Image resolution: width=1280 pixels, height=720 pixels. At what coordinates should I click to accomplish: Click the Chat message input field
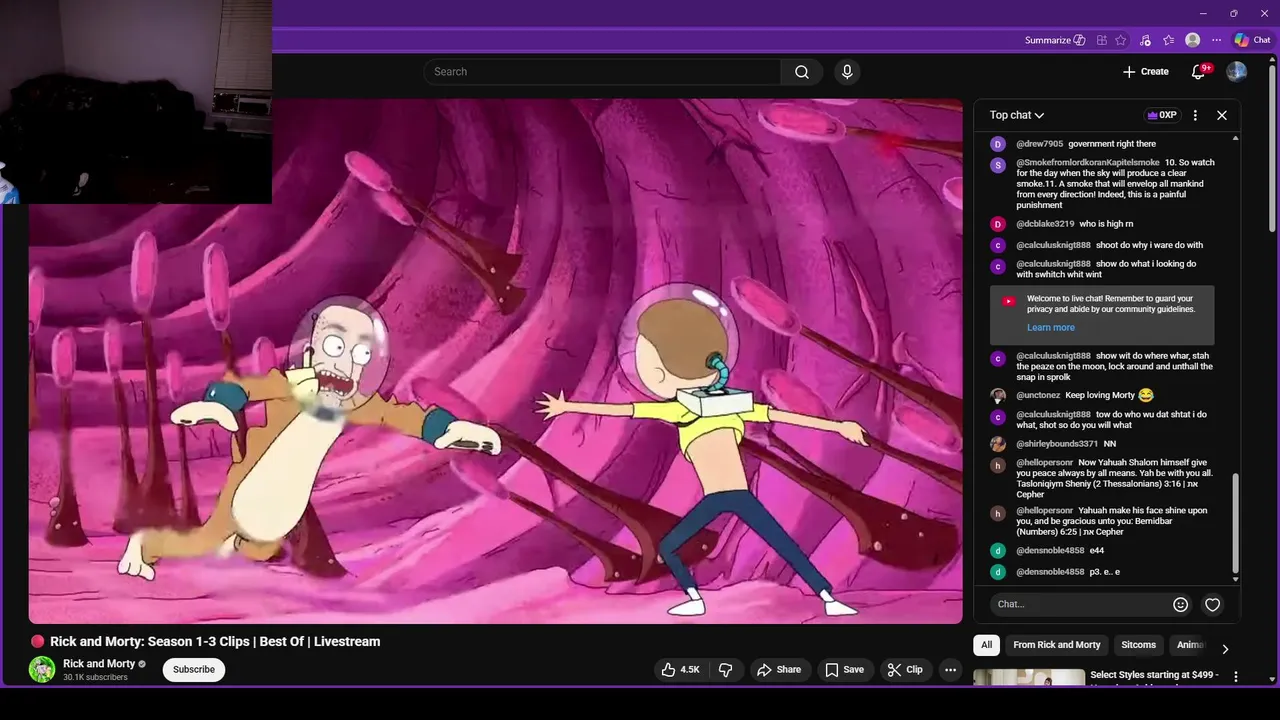pyautogui.click(x=1080, y=604)
